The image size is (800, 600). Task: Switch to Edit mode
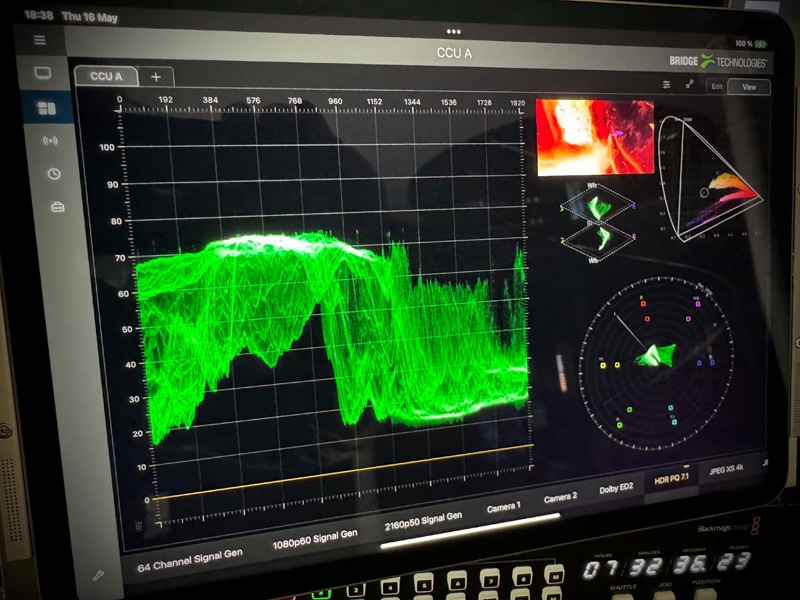[716, 87]
